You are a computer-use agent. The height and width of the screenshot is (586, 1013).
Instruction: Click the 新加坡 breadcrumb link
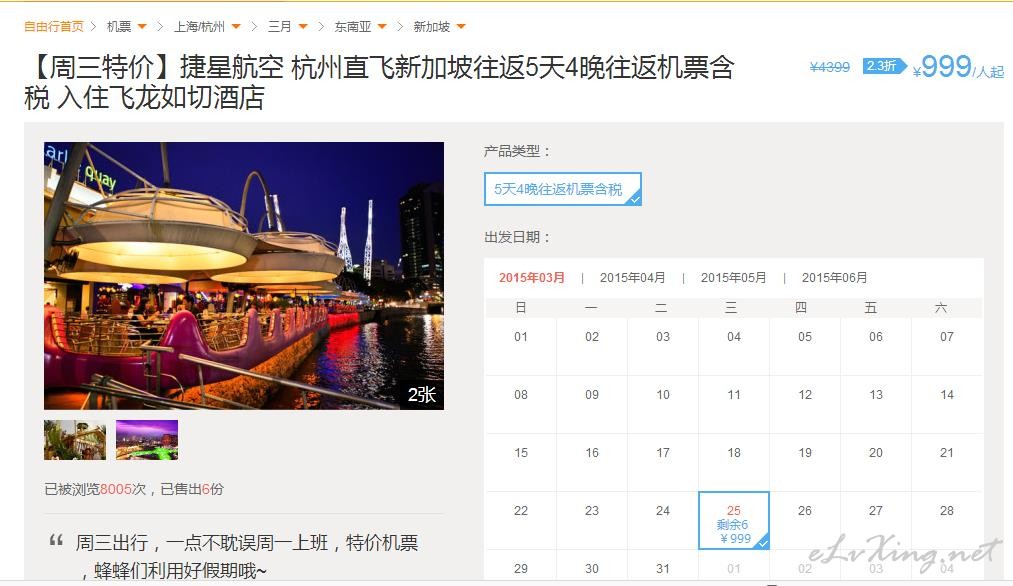click(432, 26)
